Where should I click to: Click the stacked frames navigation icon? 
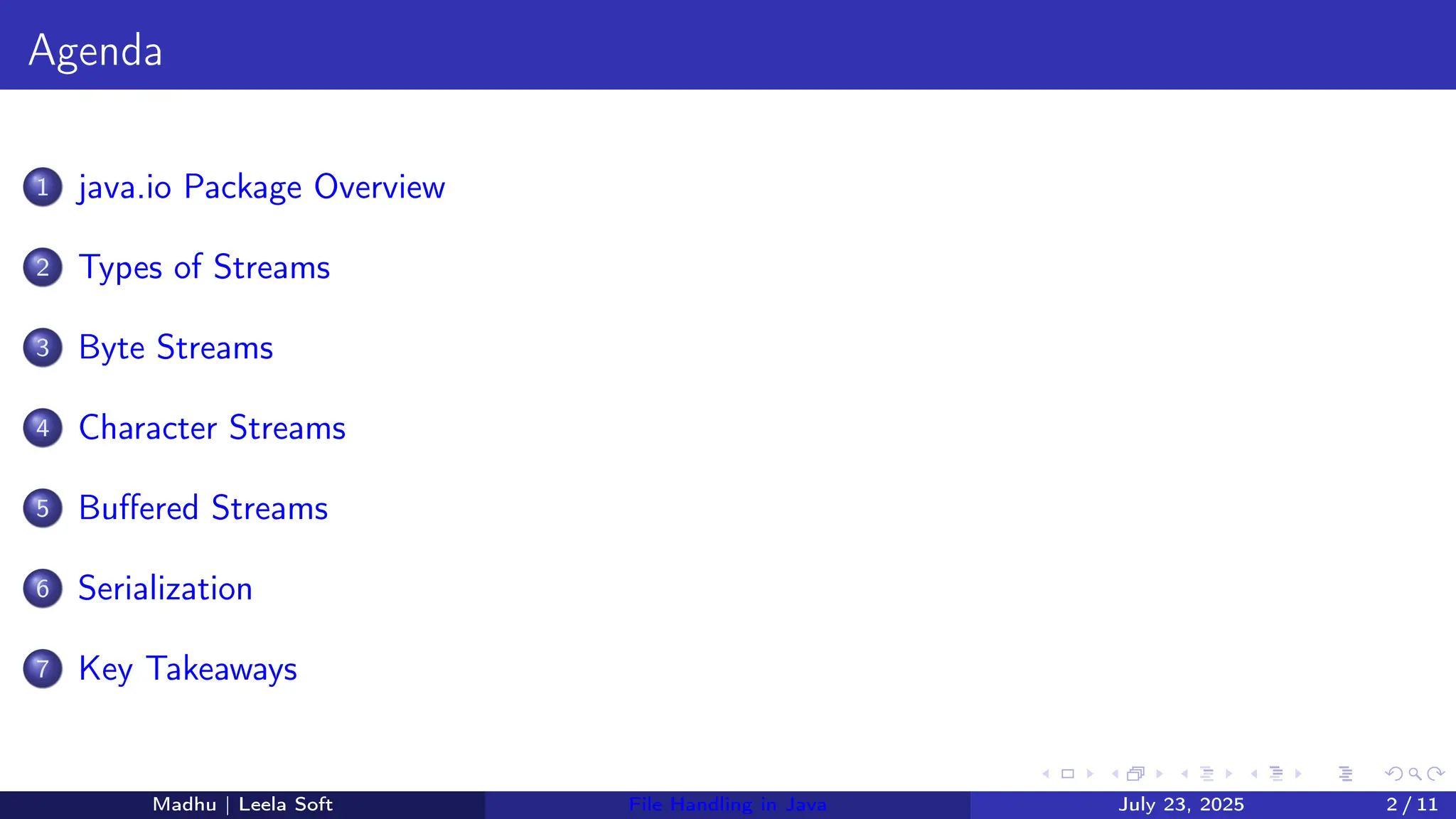tap(1135, 773)
